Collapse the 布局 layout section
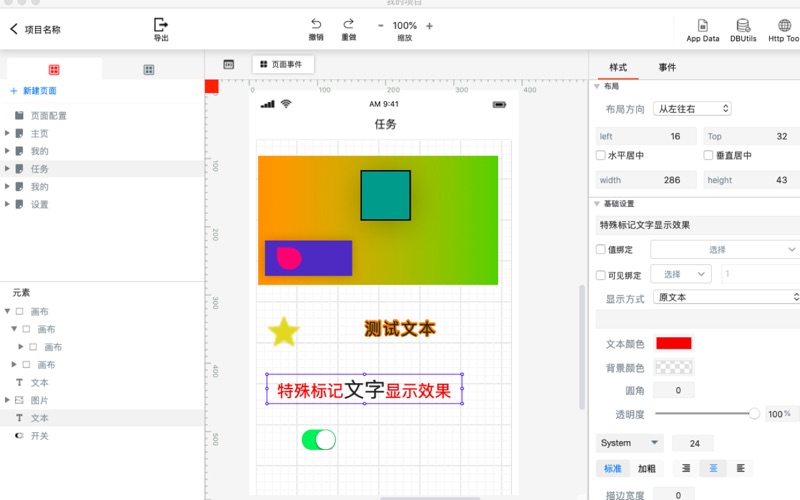 597,86
